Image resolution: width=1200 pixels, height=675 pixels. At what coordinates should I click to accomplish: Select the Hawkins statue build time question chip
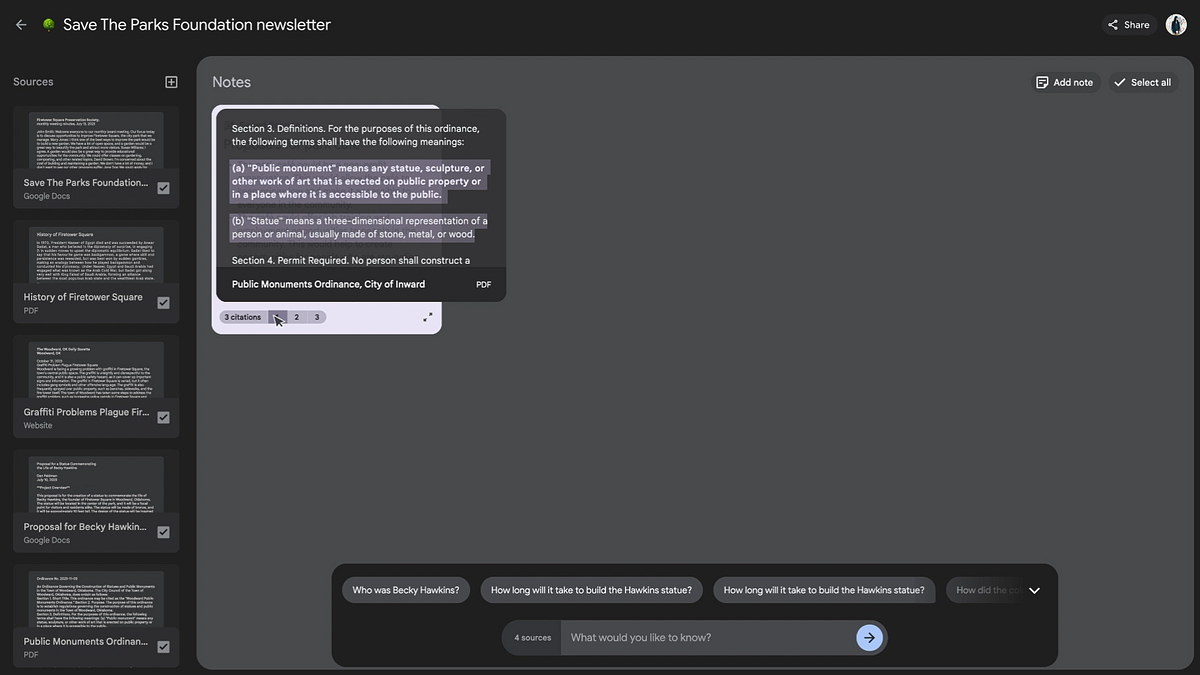pyautogui.click(x=591, y=590)
